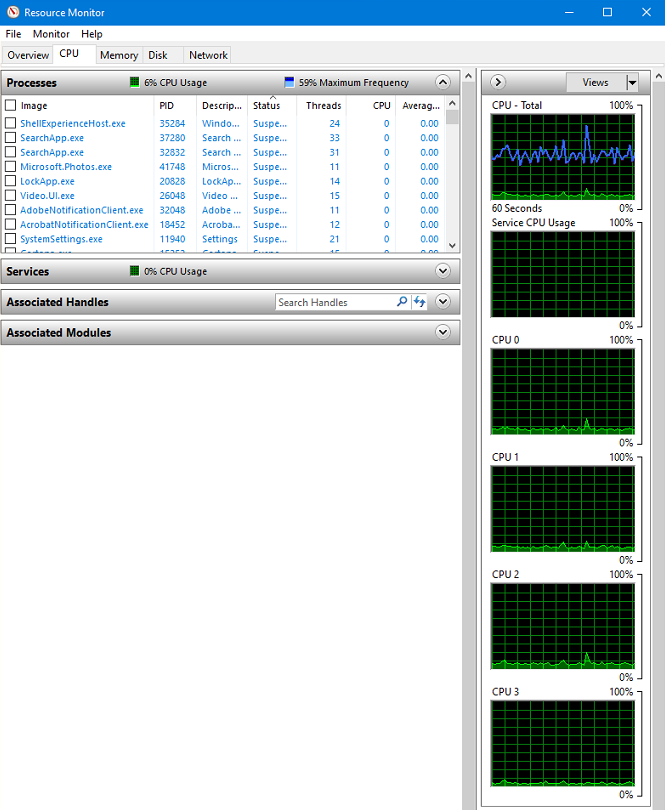Switch to the Overview tab
The height and width of the screenshot is (810, 665).
tap(28, 55)
